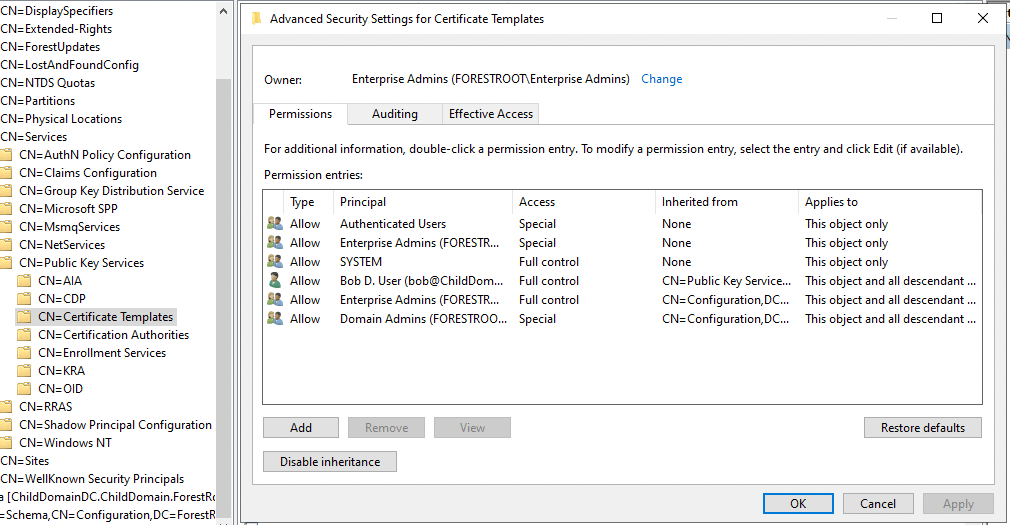
Task: Click the Disable inheritance button
Action: 330,462
